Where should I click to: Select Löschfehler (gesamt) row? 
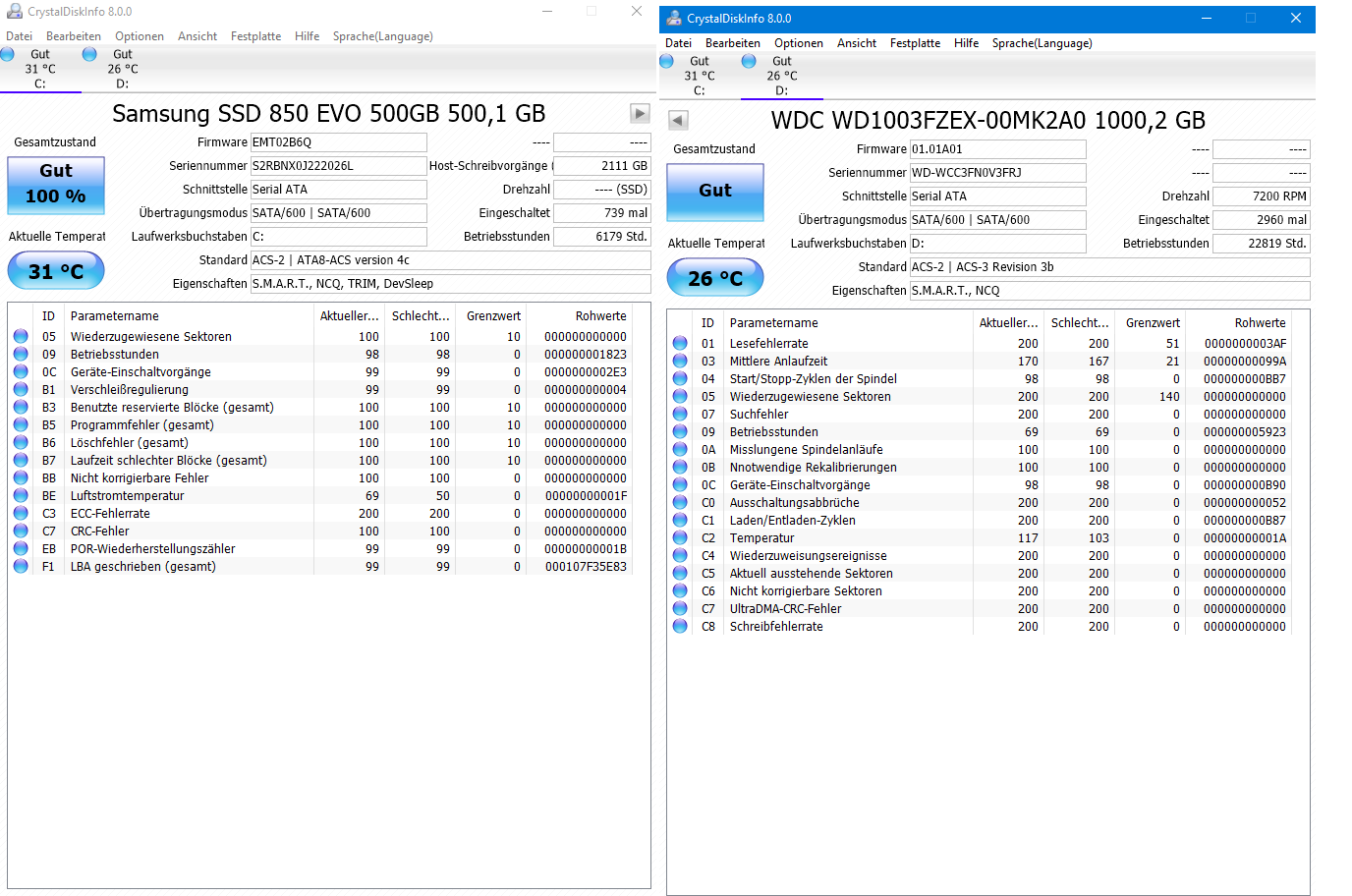point(320,442)
